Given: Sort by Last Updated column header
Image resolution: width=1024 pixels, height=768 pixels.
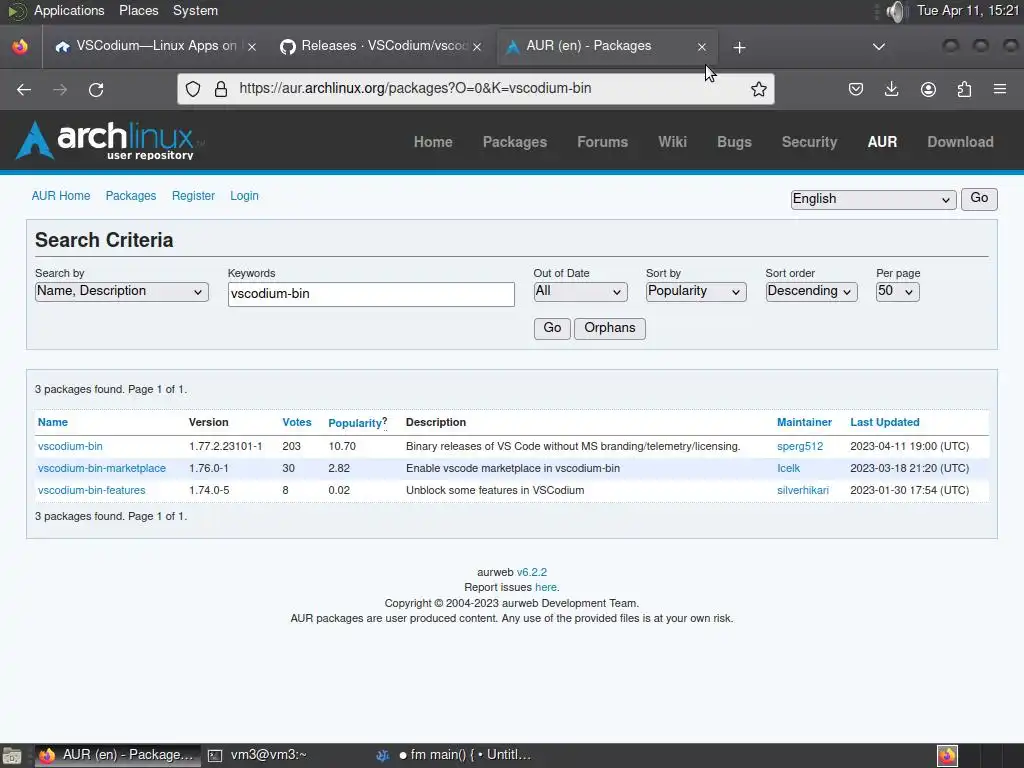Looking at the screenshot, I should click(x=884, y=422).
